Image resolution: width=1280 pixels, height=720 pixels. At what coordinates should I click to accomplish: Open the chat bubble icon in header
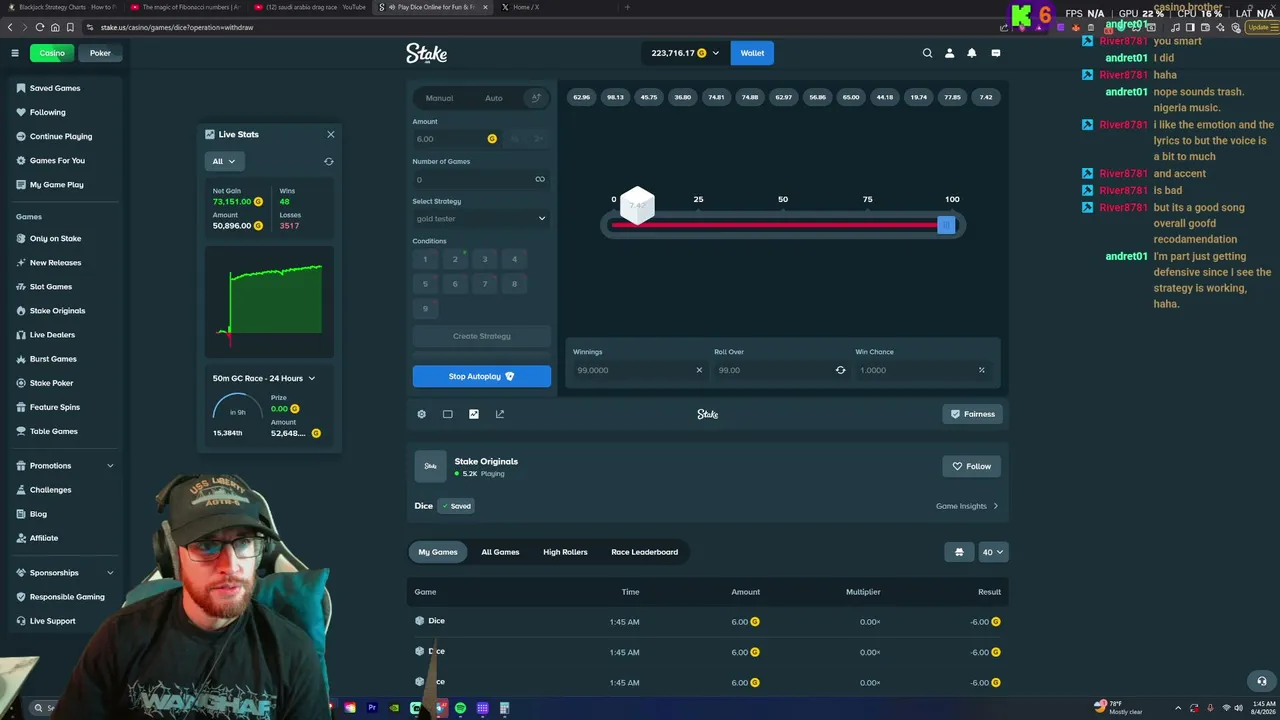[995, 53]
